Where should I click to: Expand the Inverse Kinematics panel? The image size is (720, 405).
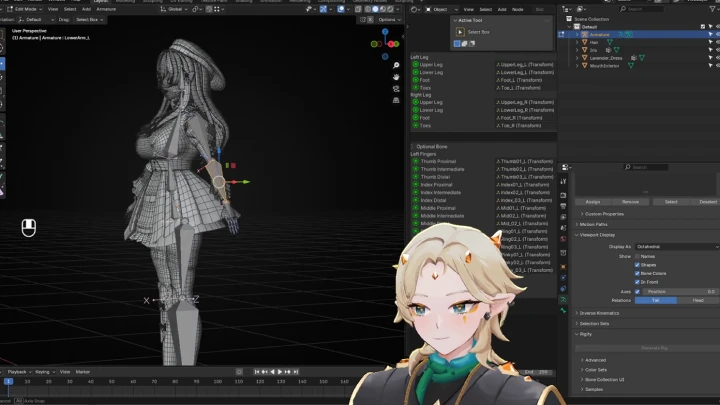(598, 313)
